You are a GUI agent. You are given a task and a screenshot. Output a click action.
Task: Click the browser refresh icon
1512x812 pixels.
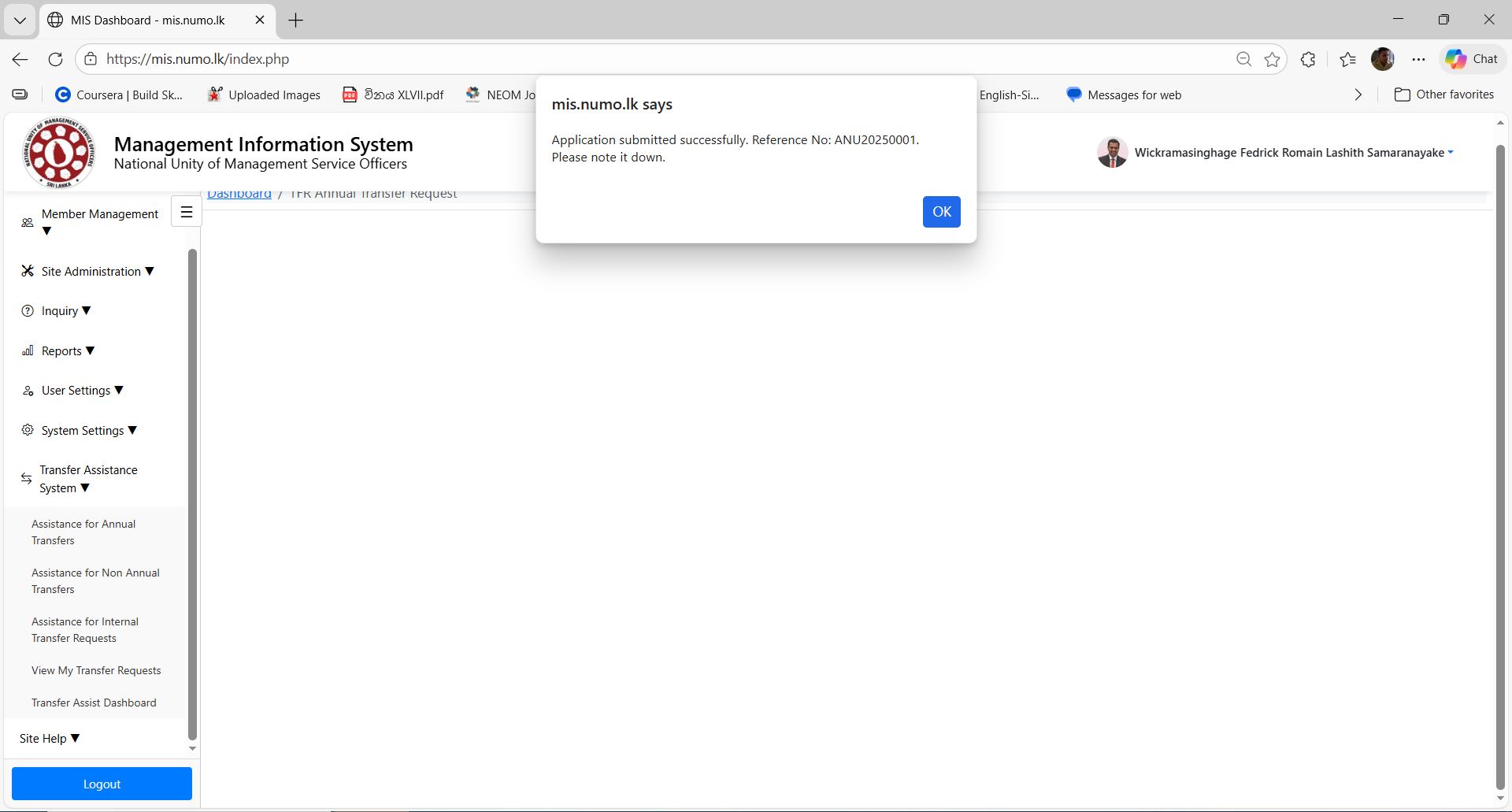tap(55, 59)
